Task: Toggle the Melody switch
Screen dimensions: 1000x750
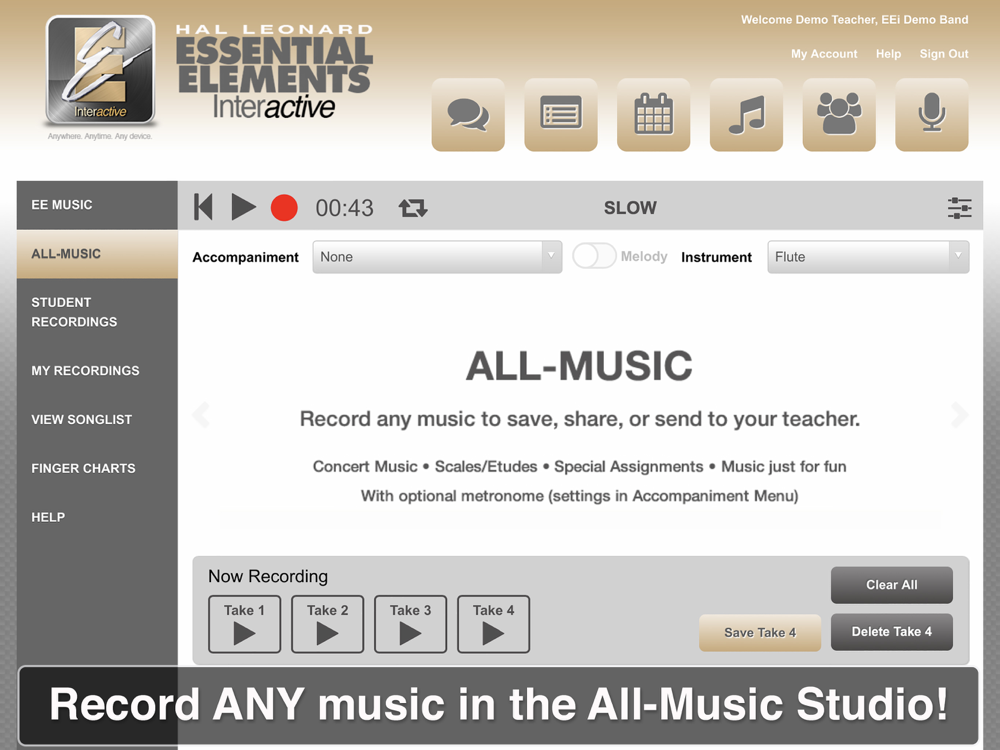Action: pyautogui.click(x=594, y=256)
